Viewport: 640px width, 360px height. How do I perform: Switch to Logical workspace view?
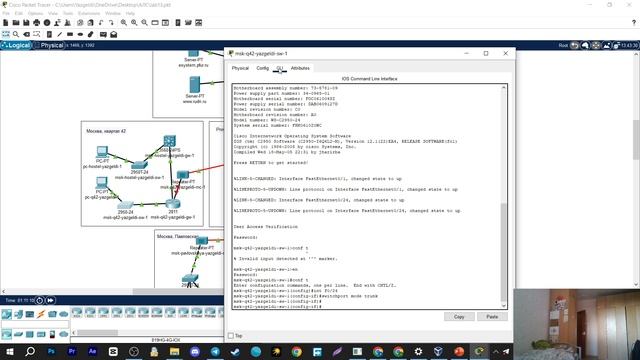16,45
